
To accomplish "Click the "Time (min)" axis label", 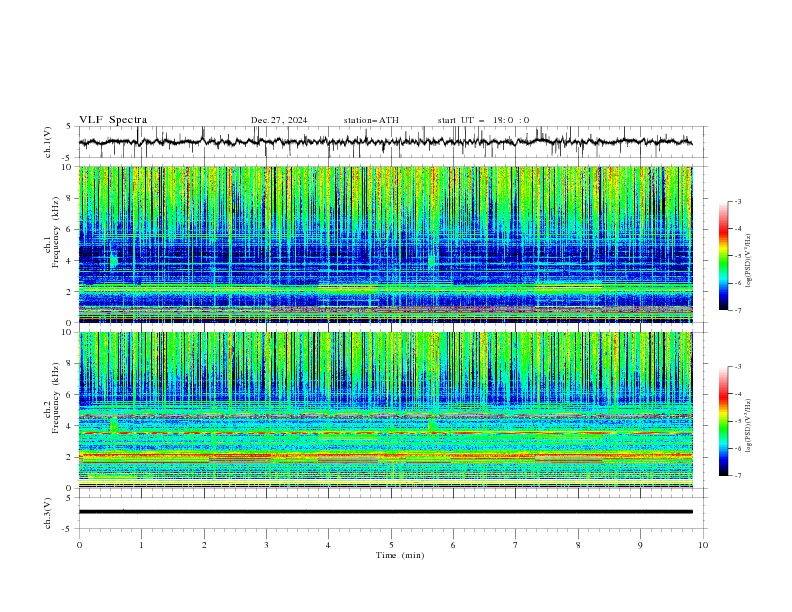I will [400, 555].
